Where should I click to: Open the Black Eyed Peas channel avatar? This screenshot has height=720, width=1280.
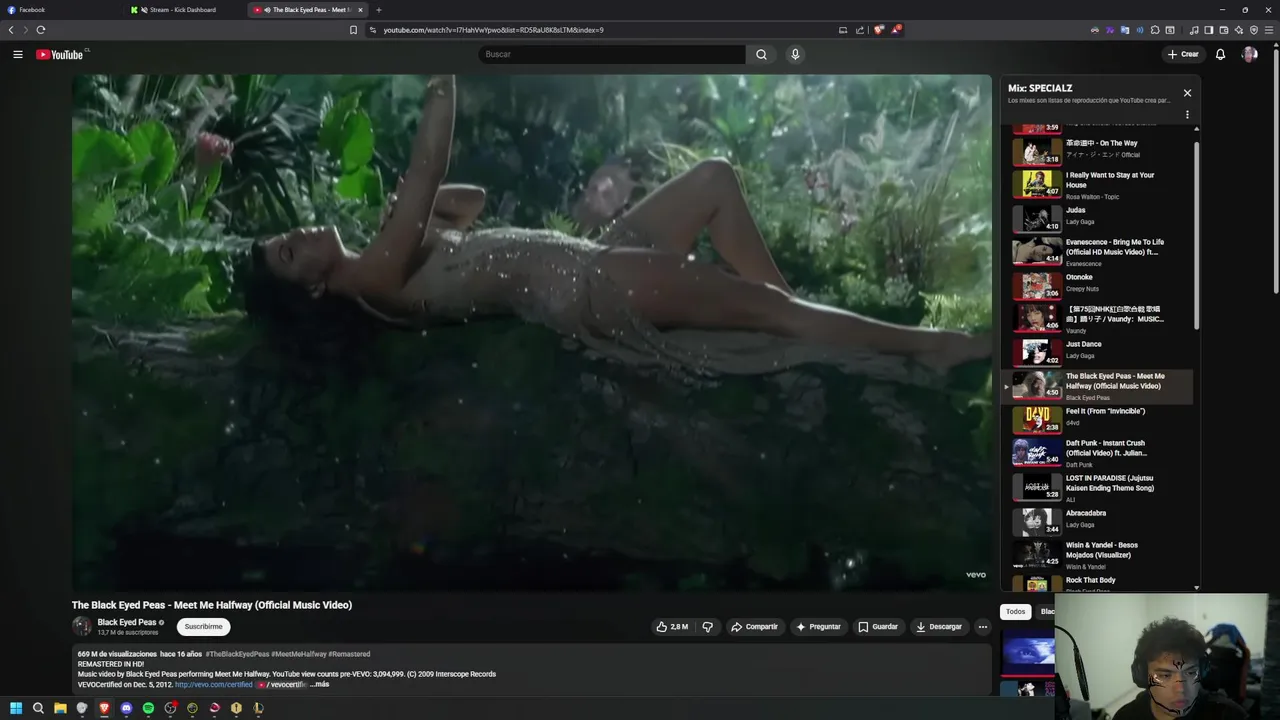tap(82, 627)
